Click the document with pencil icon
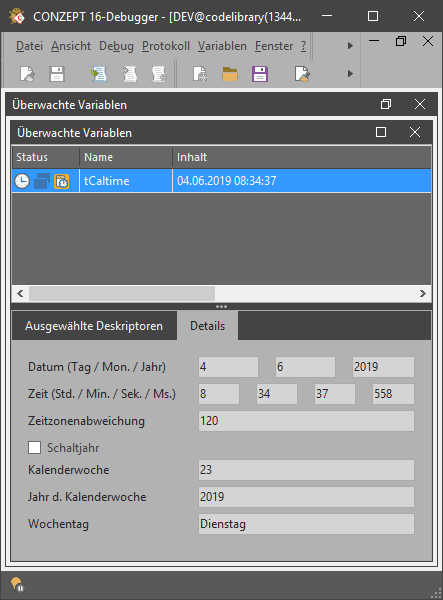Image resolution: width=443 pixels, height=600 pixels. 302,74
